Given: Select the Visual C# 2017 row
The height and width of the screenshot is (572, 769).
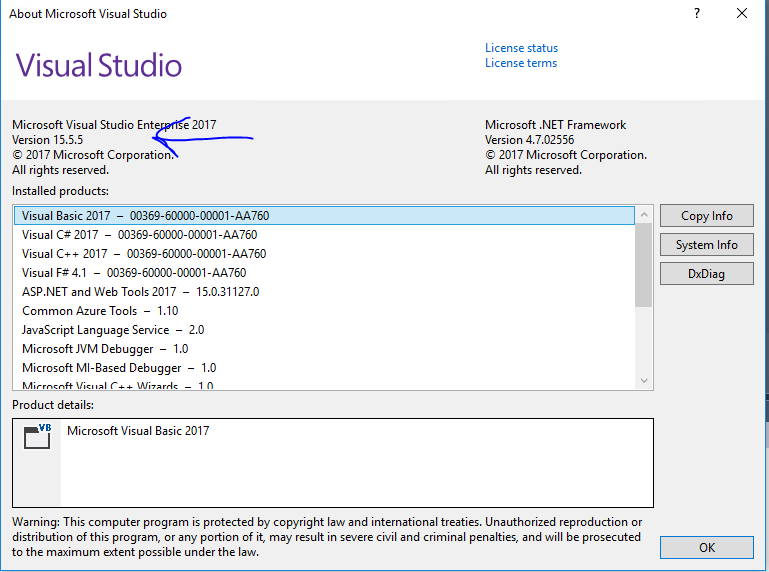Looking at the screenshot, I should click(x=324, y=235).
